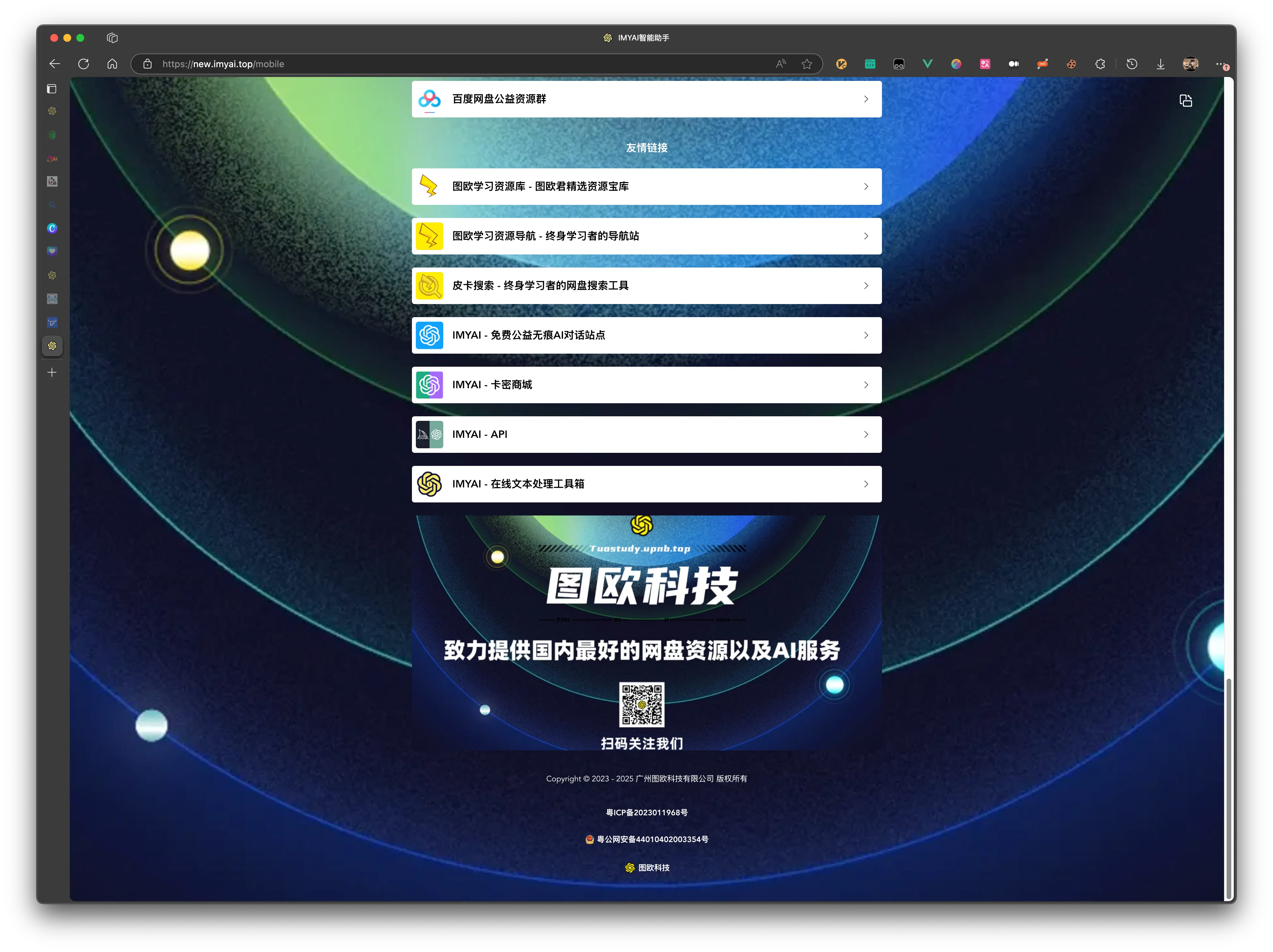Open 图欧学习资源导航 link
Viewport: 1273px width, 952px height.
point(646,236)
